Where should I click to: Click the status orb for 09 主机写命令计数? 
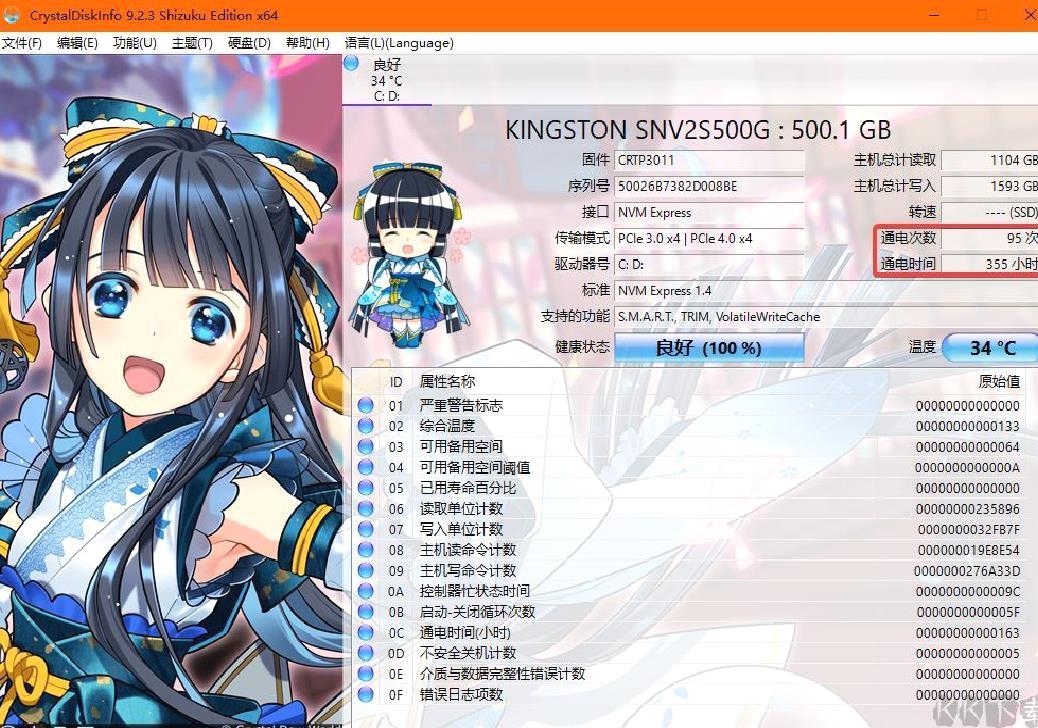tap(365, 570)
